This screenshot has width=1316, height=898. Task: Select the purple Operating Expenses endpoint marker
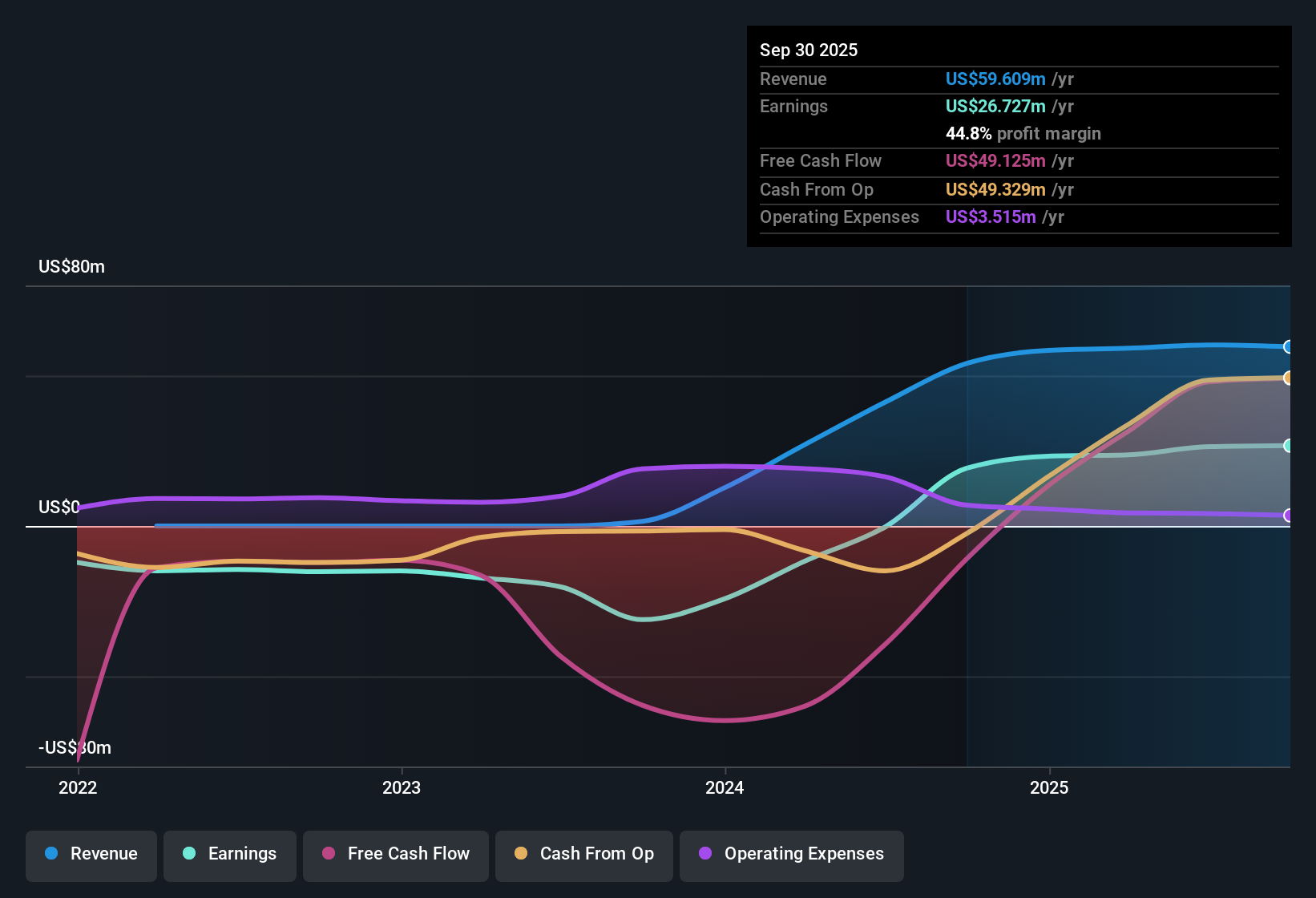(1288, 516)
